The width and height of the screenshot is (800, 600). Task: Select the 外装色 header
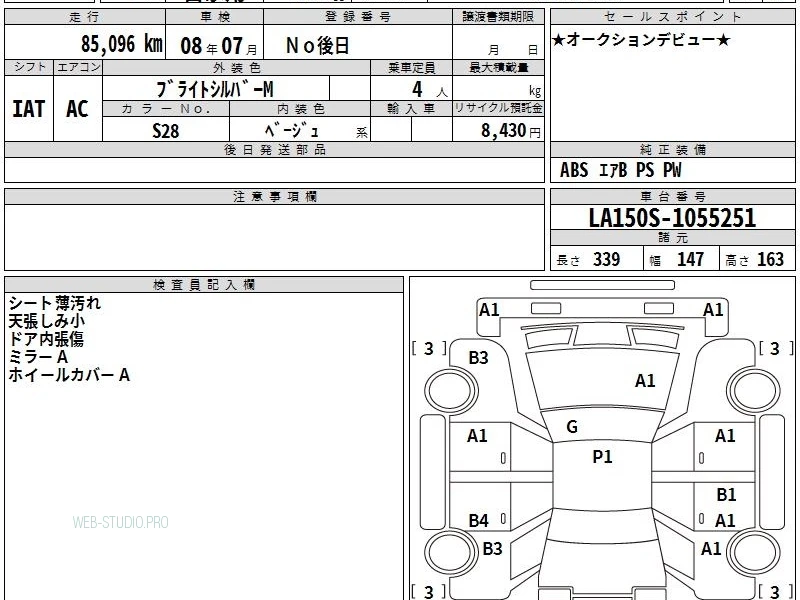pos(236,67)
